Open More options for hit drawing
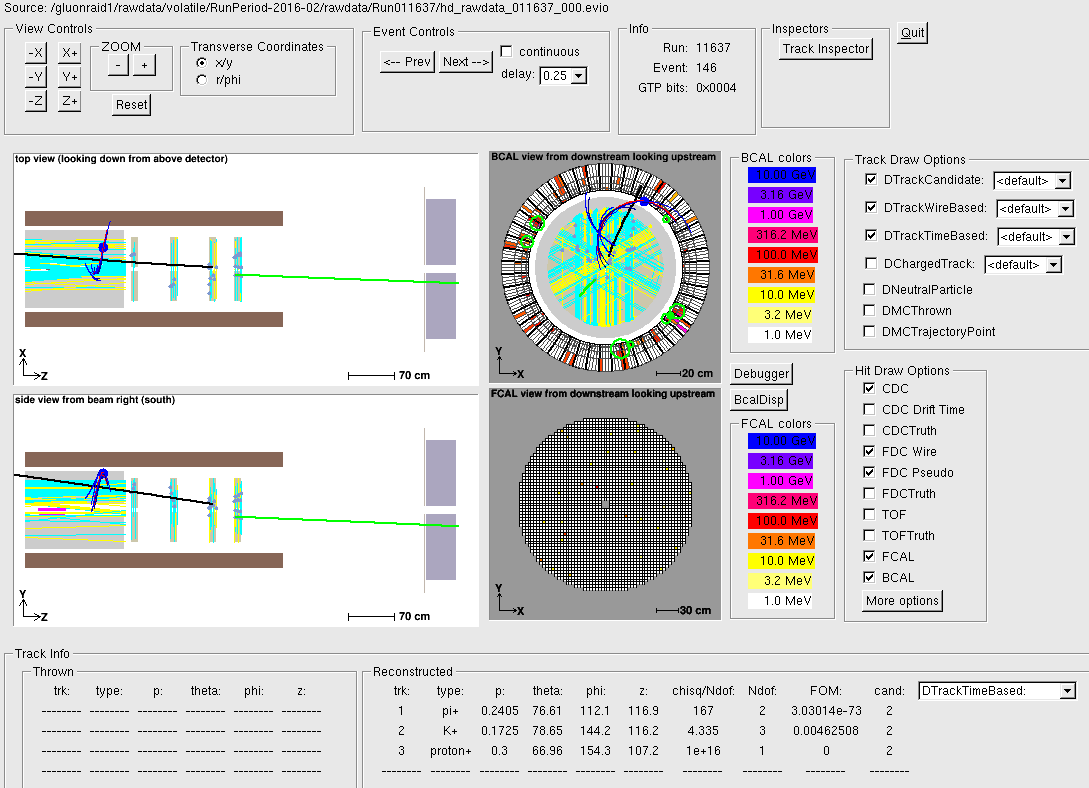1089x788 pixels. pos(902,601)
